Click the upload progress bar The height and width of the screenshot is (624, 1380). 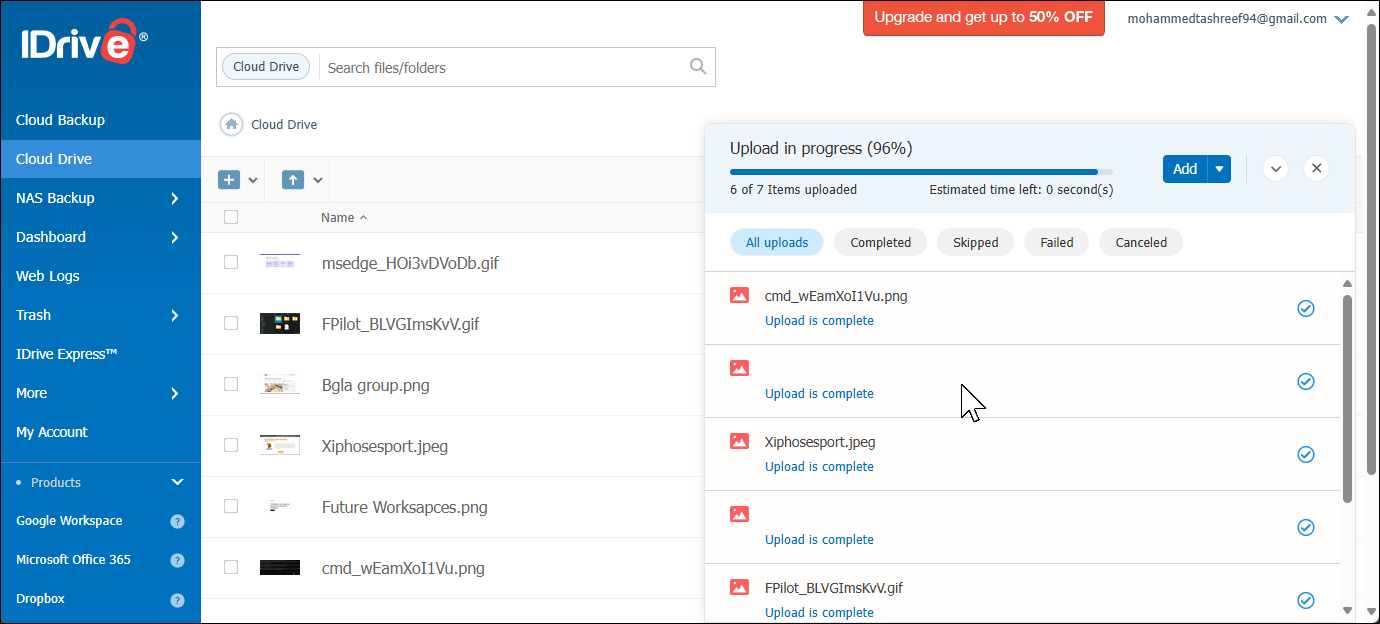(x=921, y=172)
